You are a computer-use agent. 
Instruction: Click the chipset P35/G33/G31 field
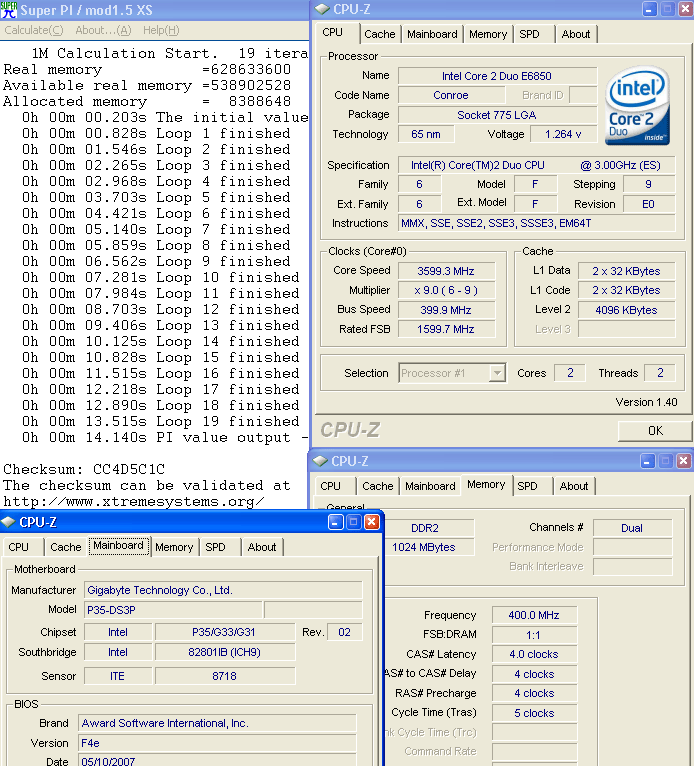tap(224, 632)
